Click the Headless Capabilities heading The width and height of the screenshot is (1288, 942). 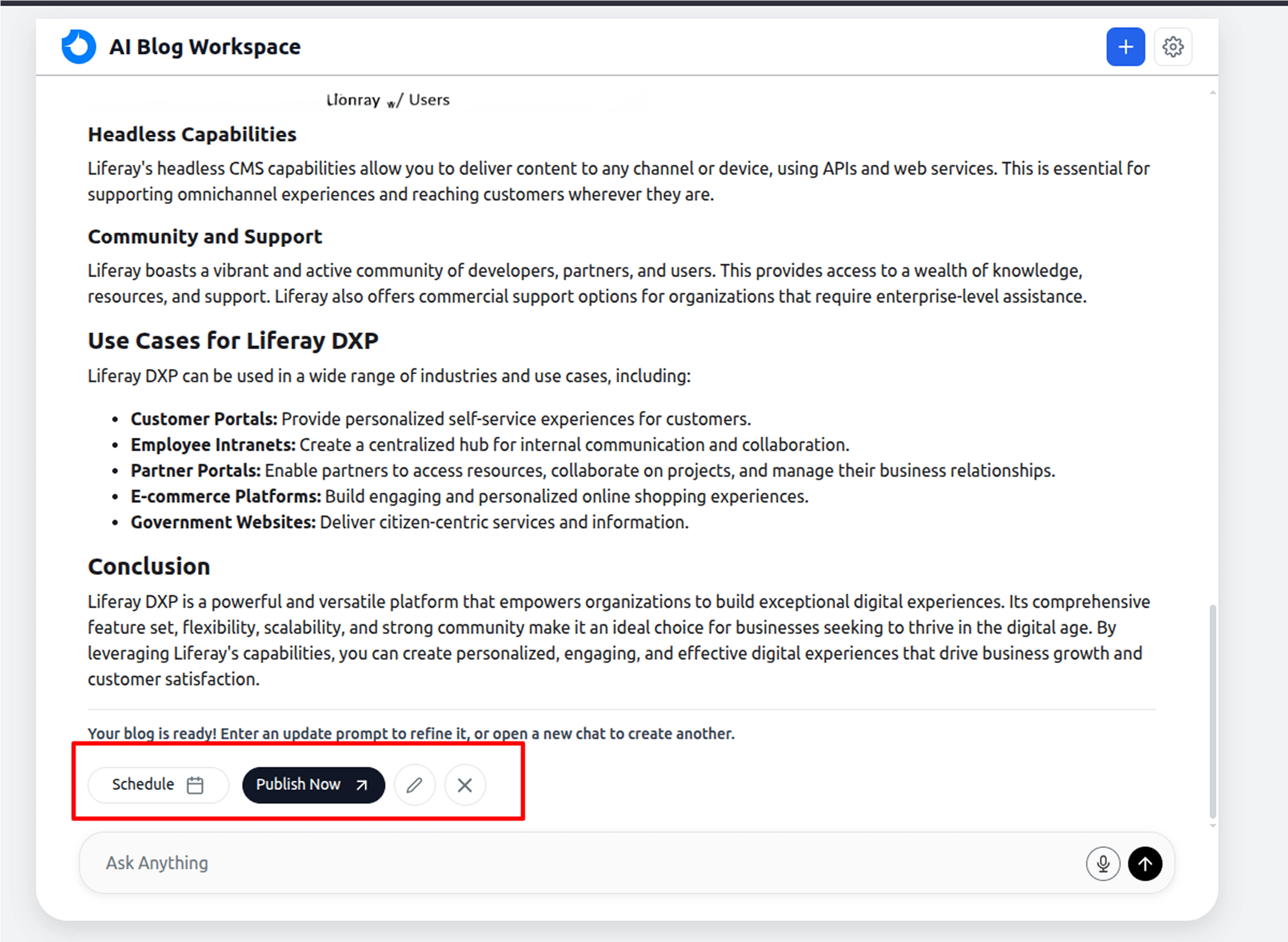[192, 135]
